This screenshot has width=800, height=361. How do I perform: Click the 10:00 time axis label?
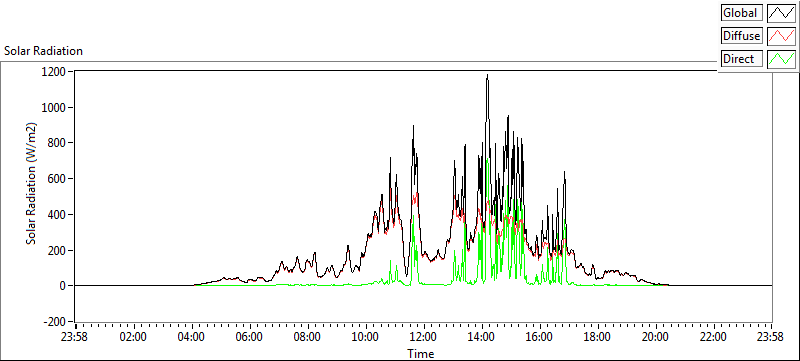(x=366, y=337)
